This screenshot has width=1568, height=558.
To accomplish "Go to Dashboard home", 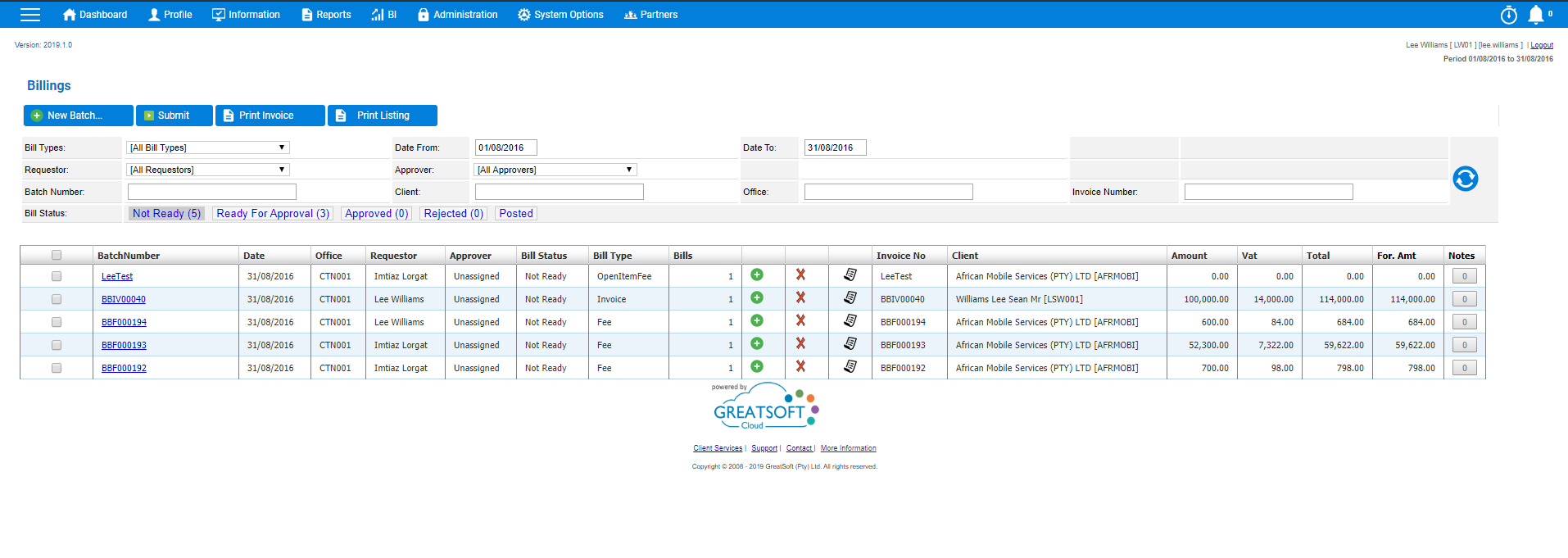I will click(95, 15).
